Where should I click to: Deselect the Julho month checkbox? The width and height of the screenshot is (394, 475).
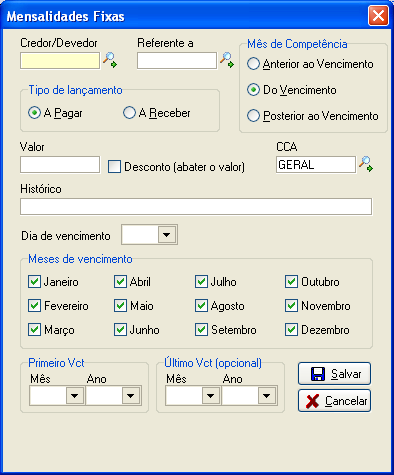pos(201,282)
